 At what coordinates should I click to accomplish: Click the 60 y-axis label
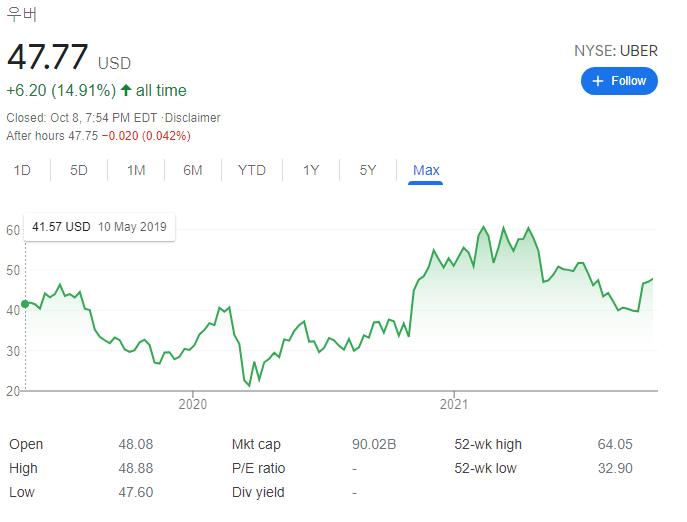point(13,230)
